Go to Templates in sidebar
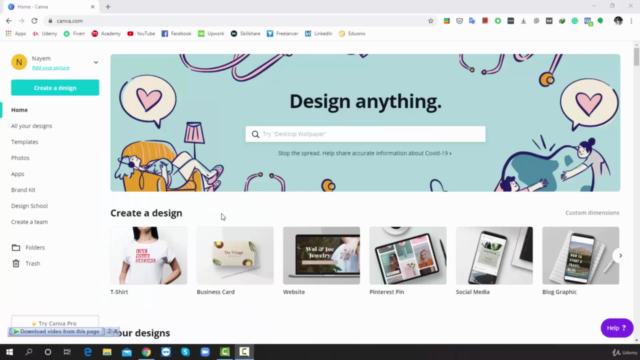 [24, 142]
